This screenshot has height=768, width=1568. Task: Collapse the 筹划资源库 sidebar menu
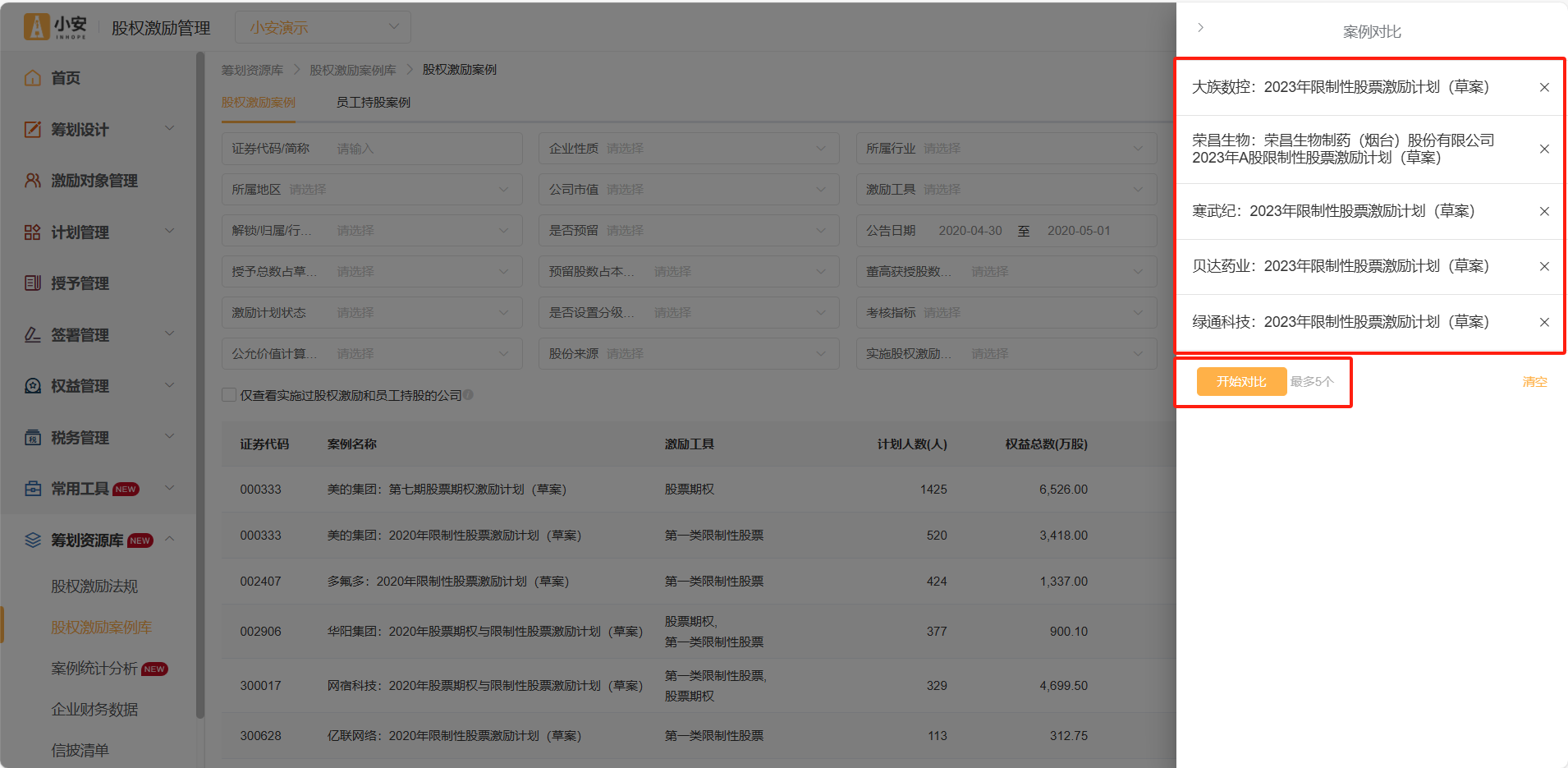pyautogui.click(x=170, y=539)
